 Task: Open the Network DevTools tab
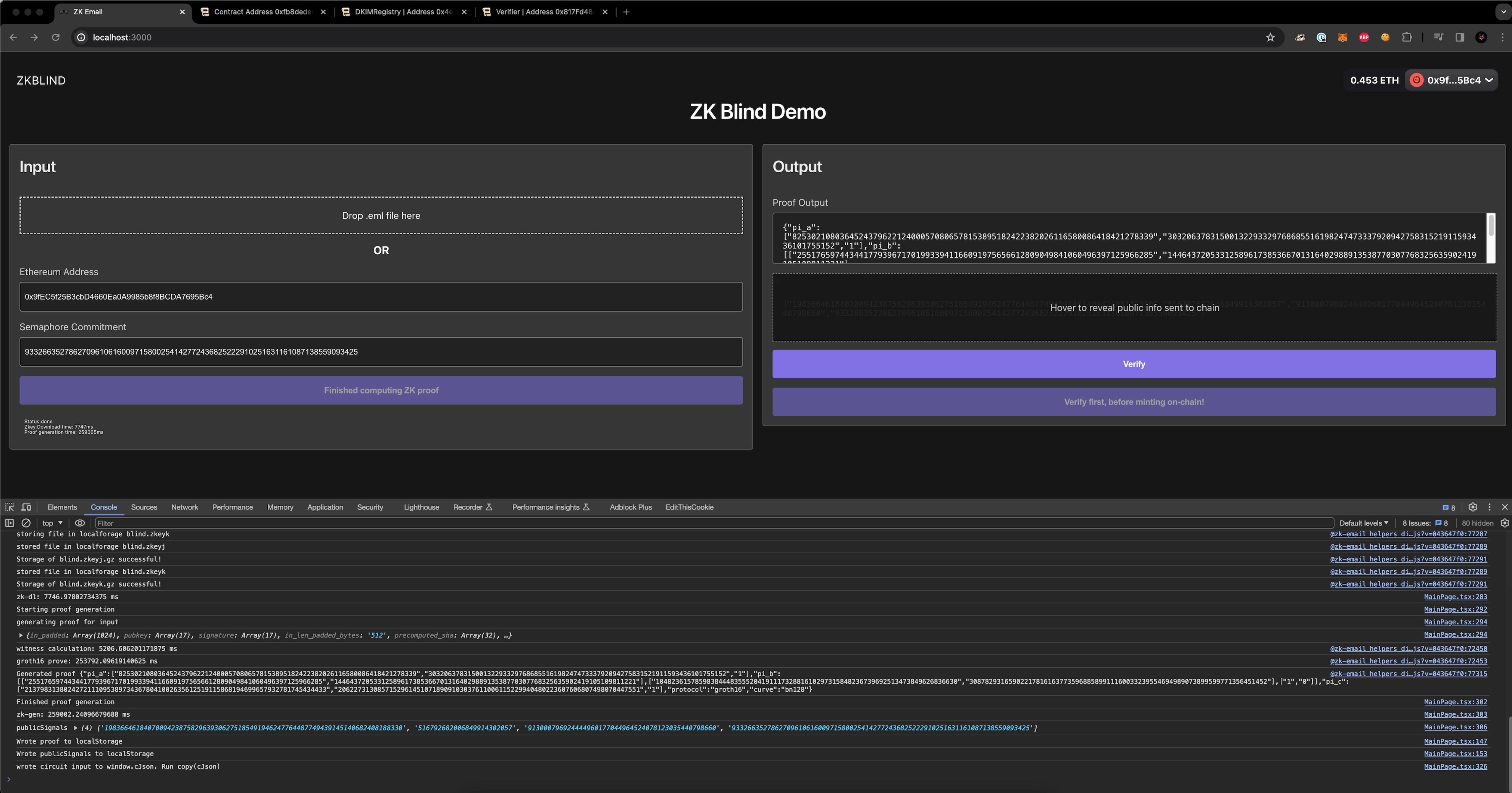tap(184, 507)
